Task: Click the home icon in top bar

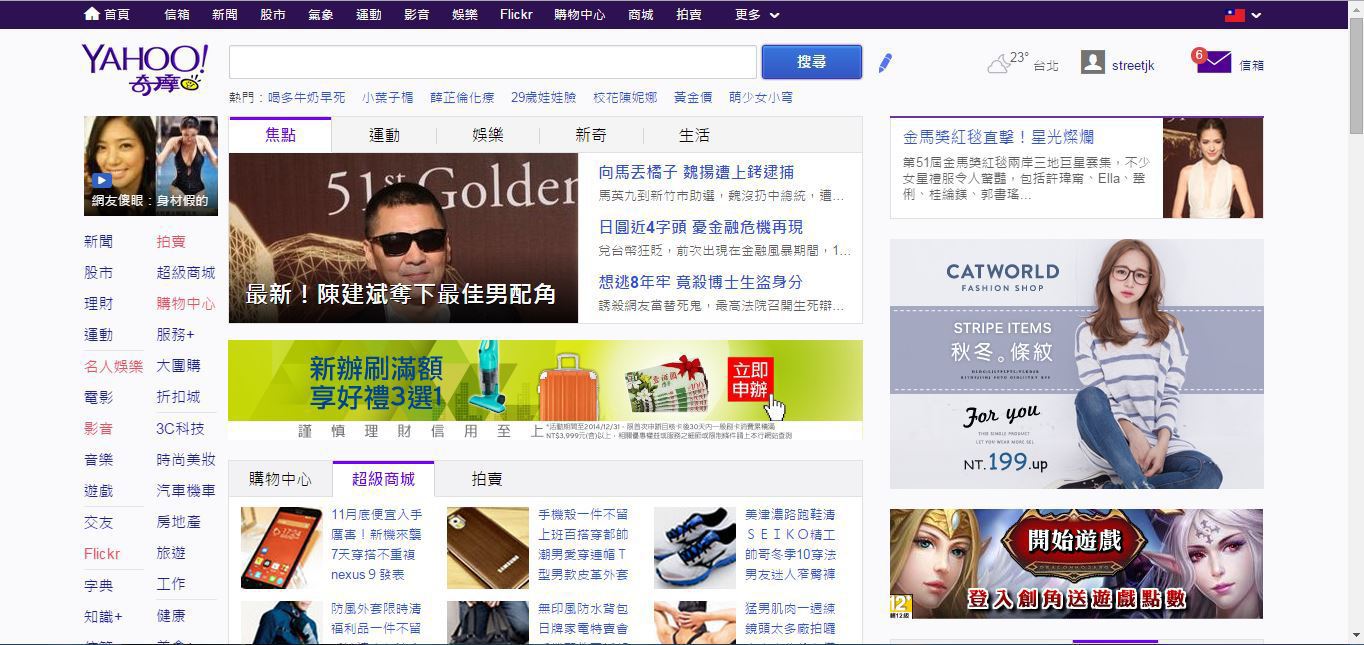Action: click(92, 14)
